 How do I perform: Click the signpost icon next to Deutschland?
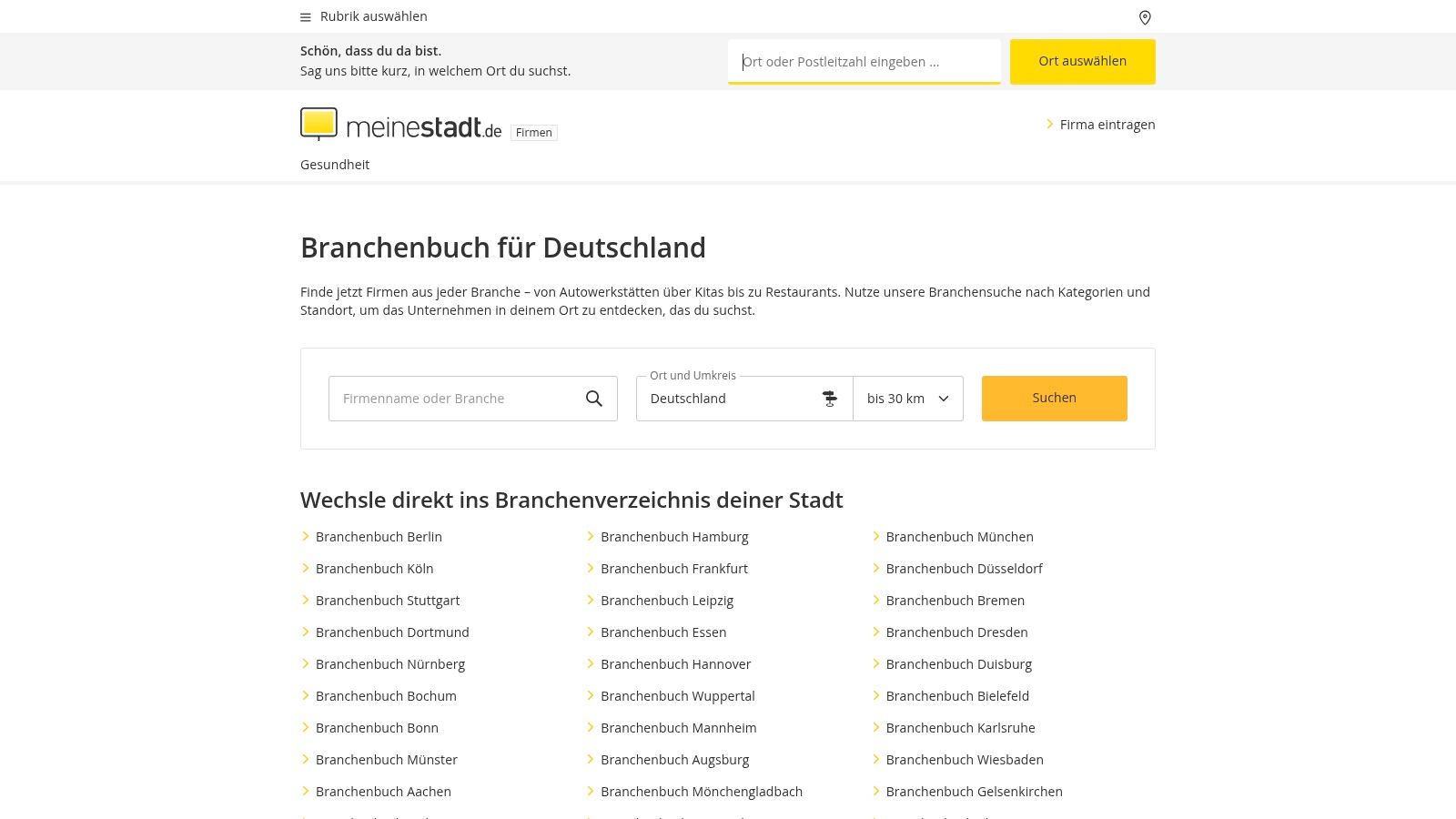(829, 399)
